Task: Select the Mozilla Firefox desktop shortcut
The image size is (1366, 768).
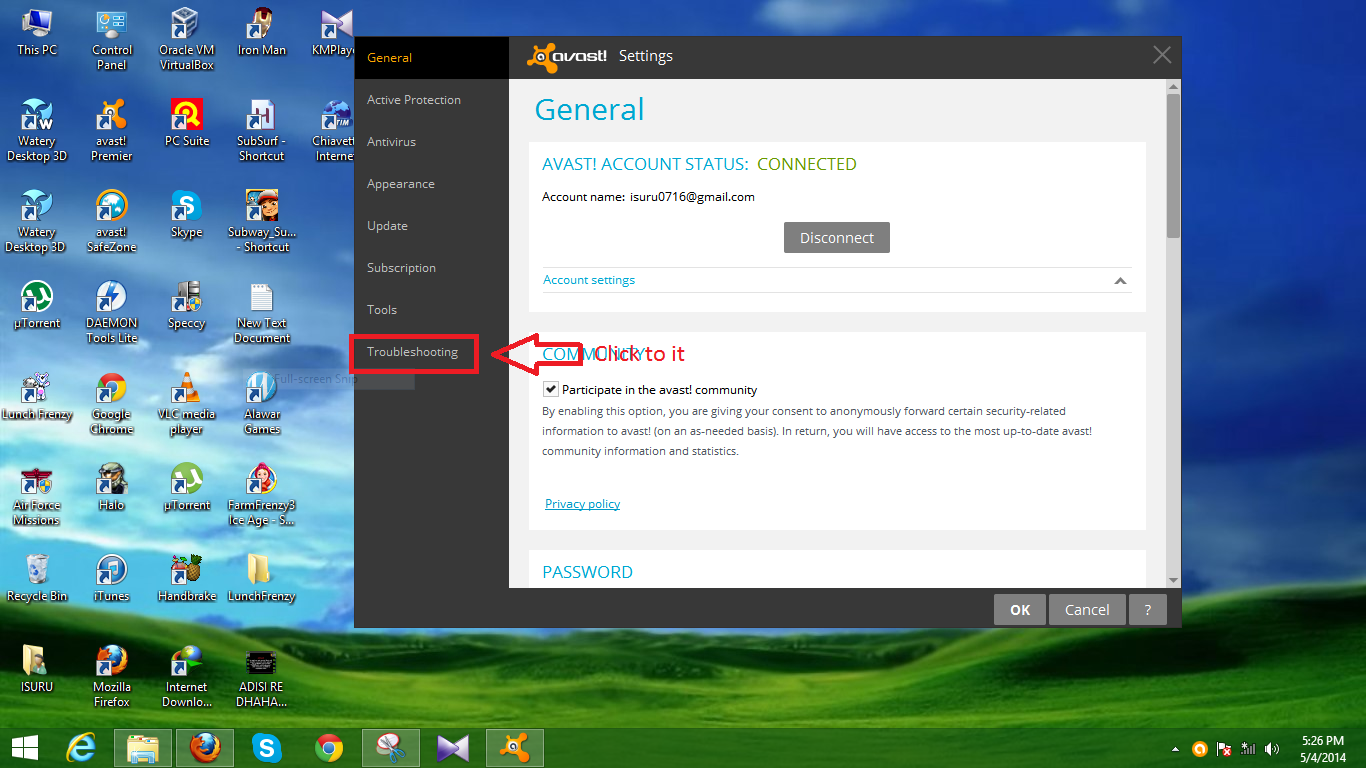Action: 112,676
